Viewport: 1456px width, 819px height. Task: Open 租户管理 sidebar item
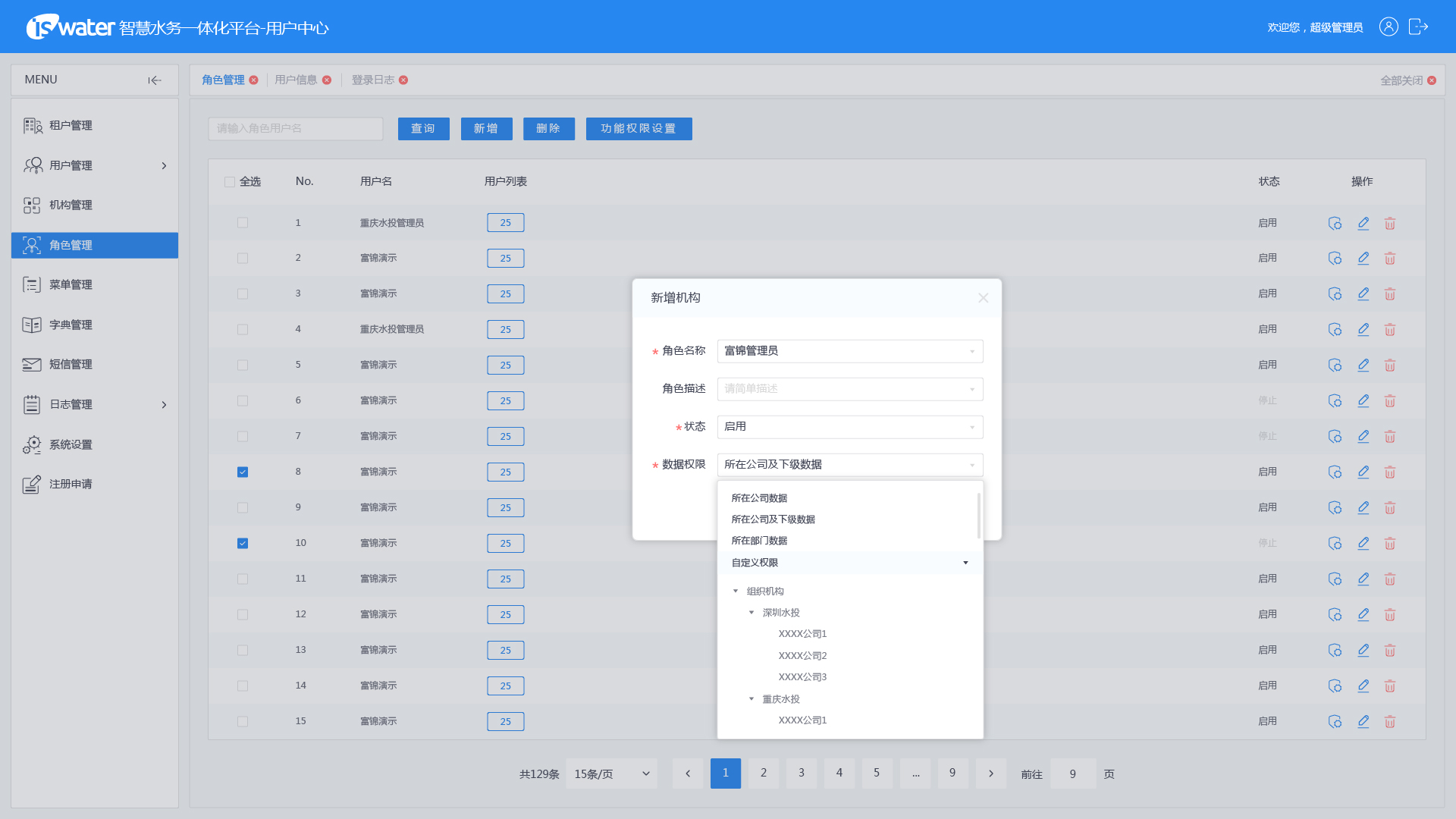pos(95,126)
